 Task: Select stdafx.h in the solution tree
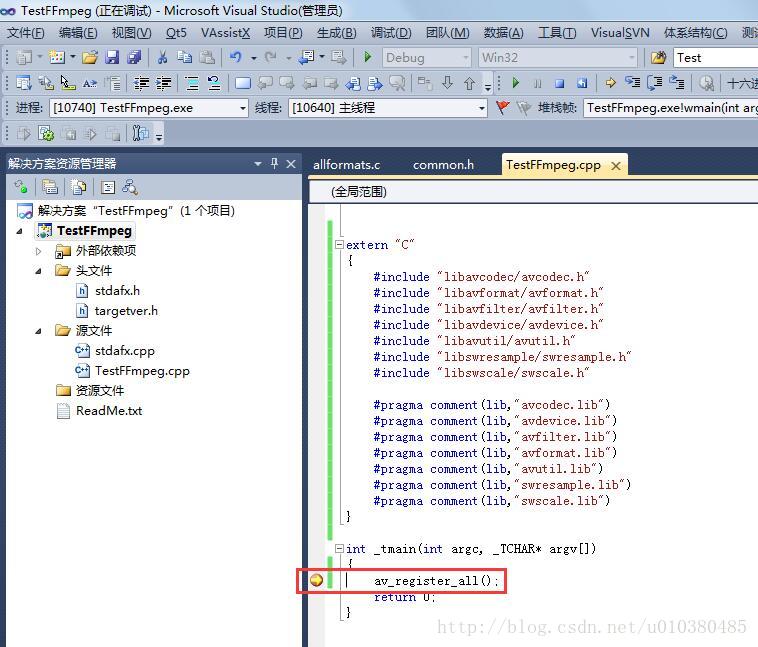tap(117, 291)
